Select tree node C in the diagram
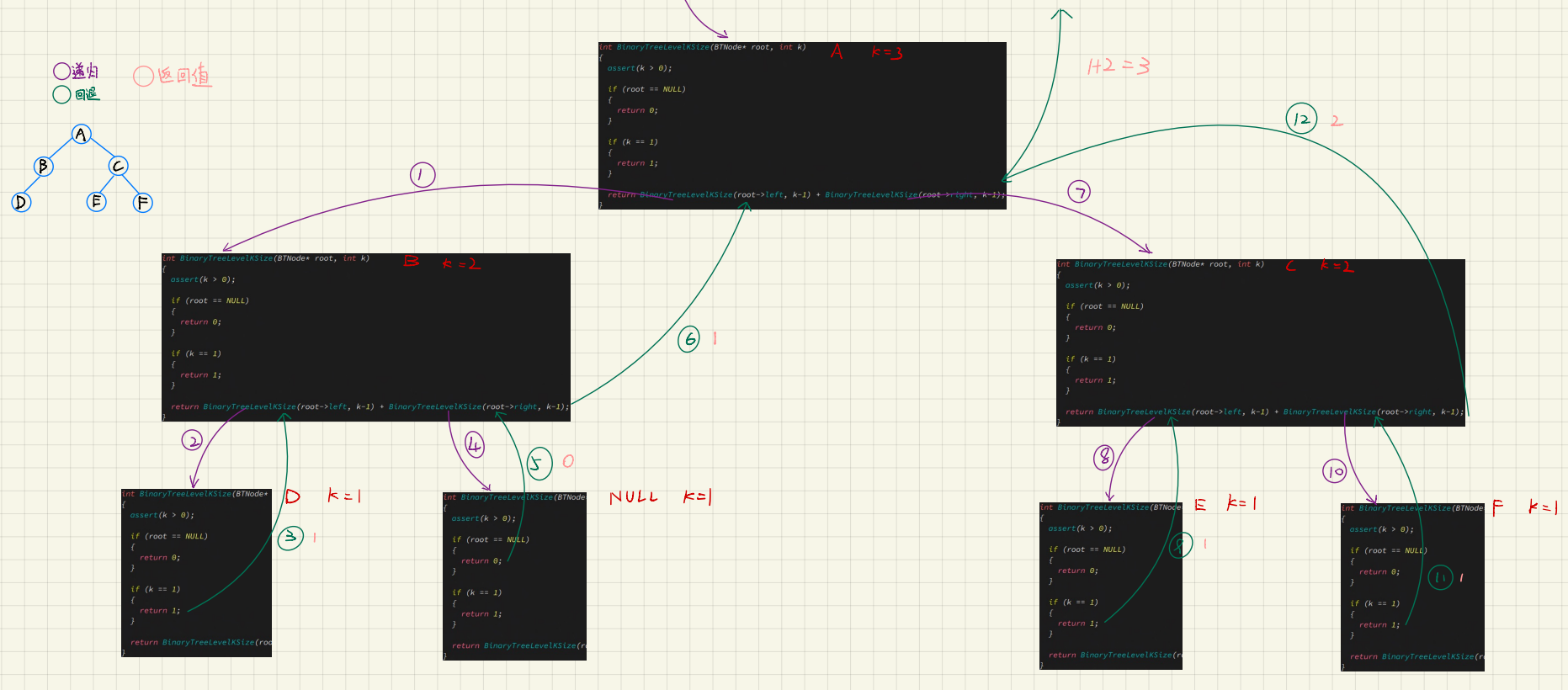Screen dimensions: 1568x690 click(x=118, y=166)
